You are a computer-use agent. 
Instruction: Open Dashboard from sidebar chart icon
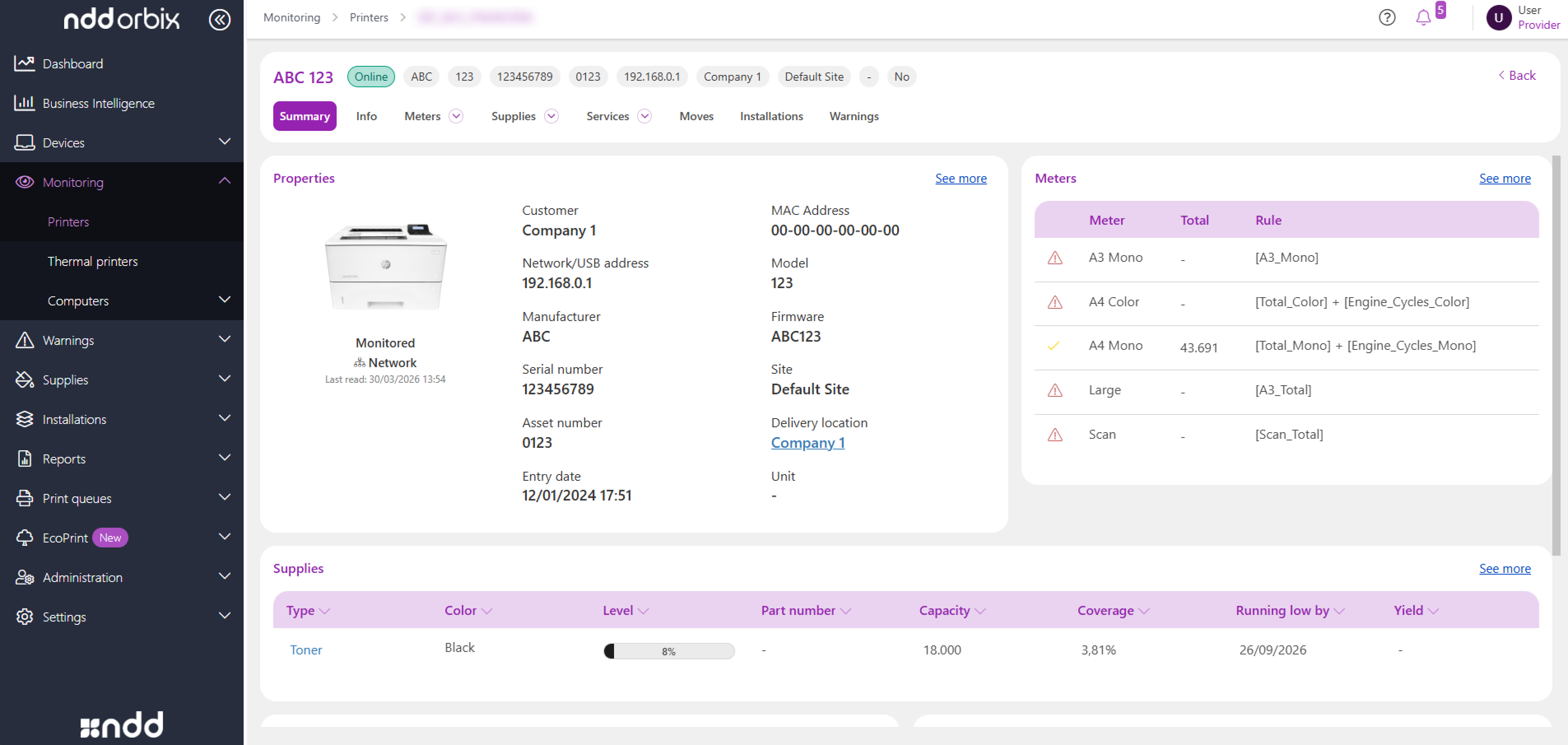[24, 63]
